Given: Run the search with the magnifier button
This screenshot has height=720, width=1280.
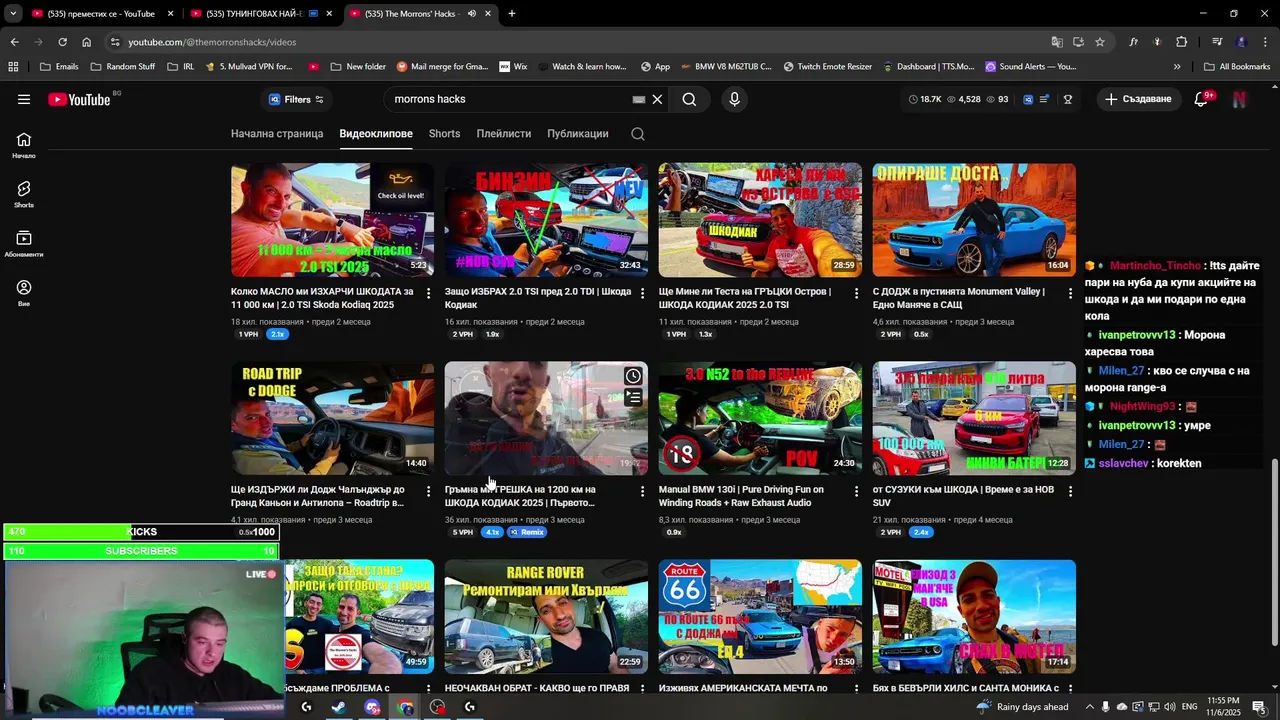Looking at the screenshot, I should coord(689,99).
